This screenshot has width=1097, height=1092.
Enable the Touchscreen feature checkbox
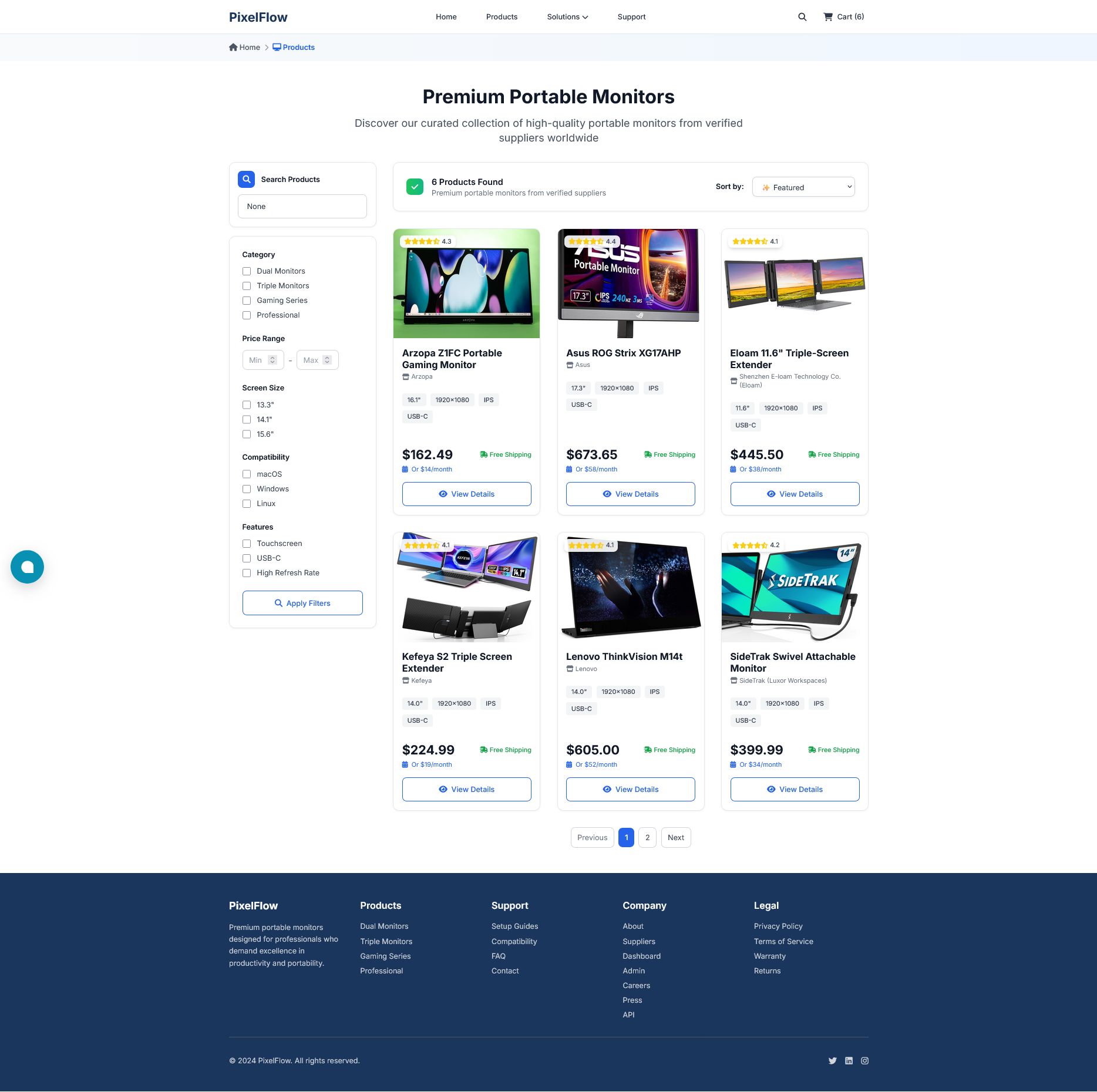tap(247, 544)
